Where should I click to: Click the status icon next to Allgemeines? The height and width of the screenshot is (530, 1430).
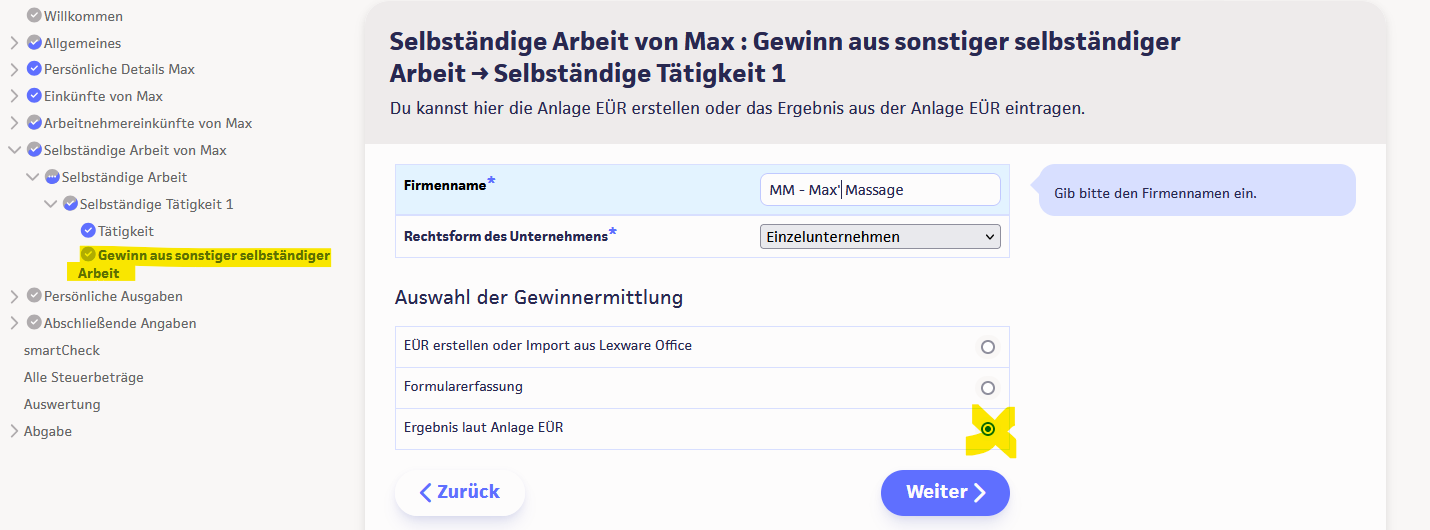click(x=34, y=43)
